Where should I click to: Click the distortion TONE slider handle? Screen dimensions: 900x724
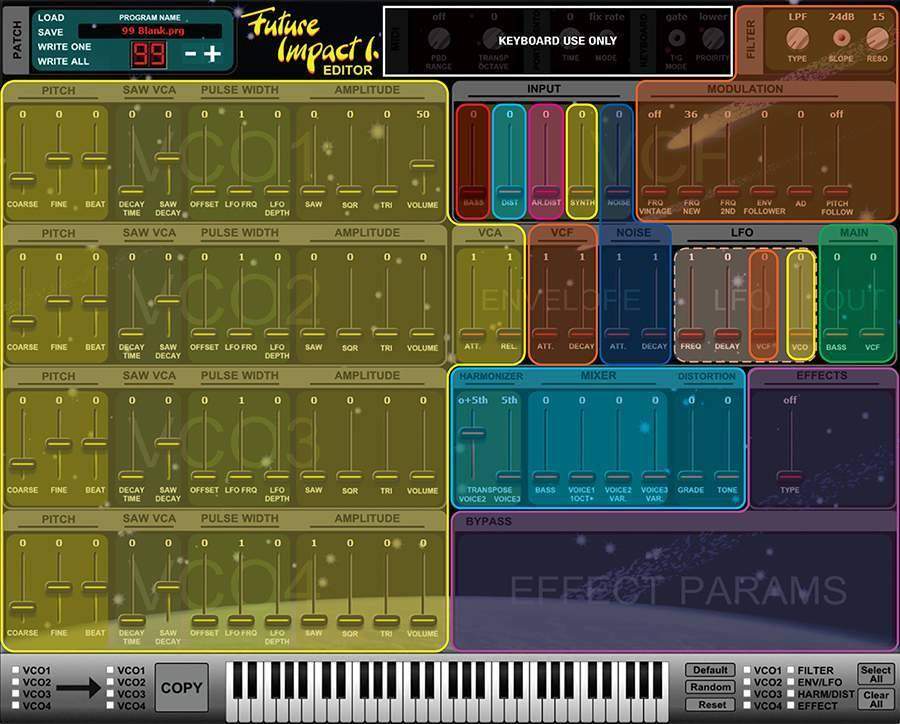click(727, 476)
